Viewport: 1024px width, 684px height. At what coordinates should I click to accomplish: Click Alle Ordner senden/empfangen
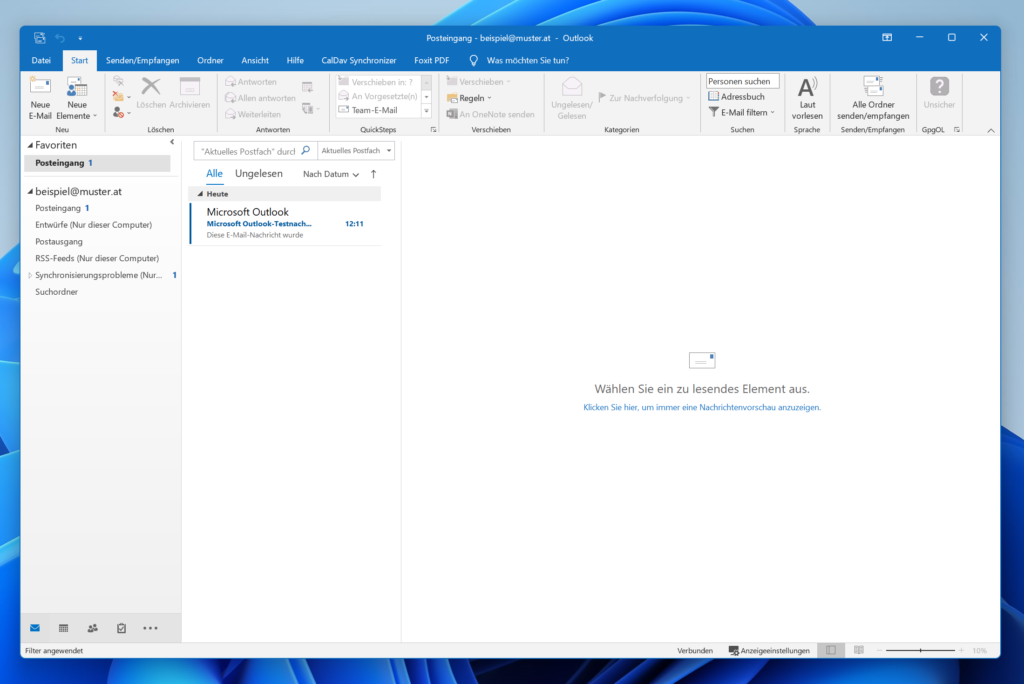(x=872, y=100)
